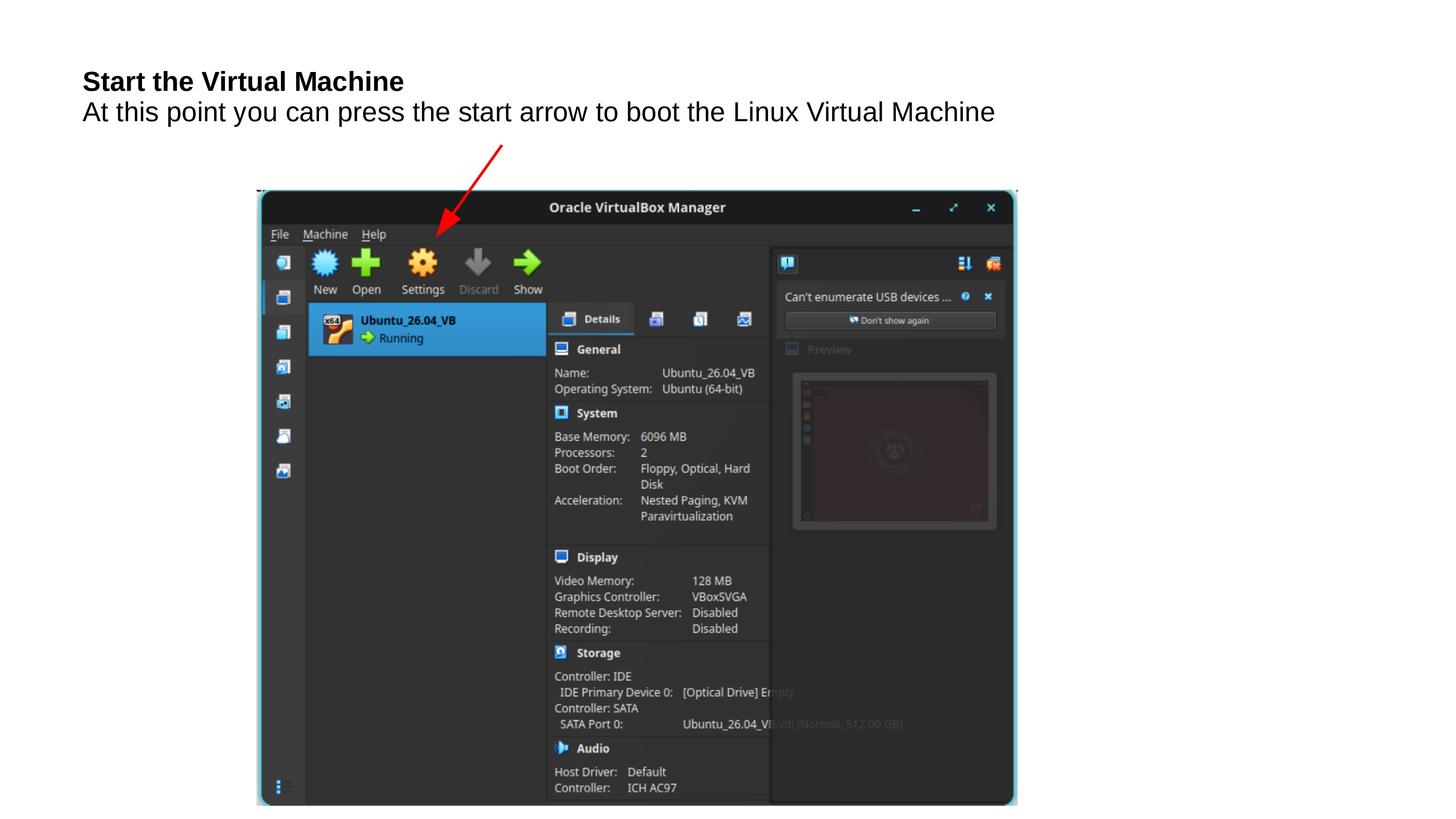Open machine Settings with the gear icon

pyautogui.click(x=423, y=264)
